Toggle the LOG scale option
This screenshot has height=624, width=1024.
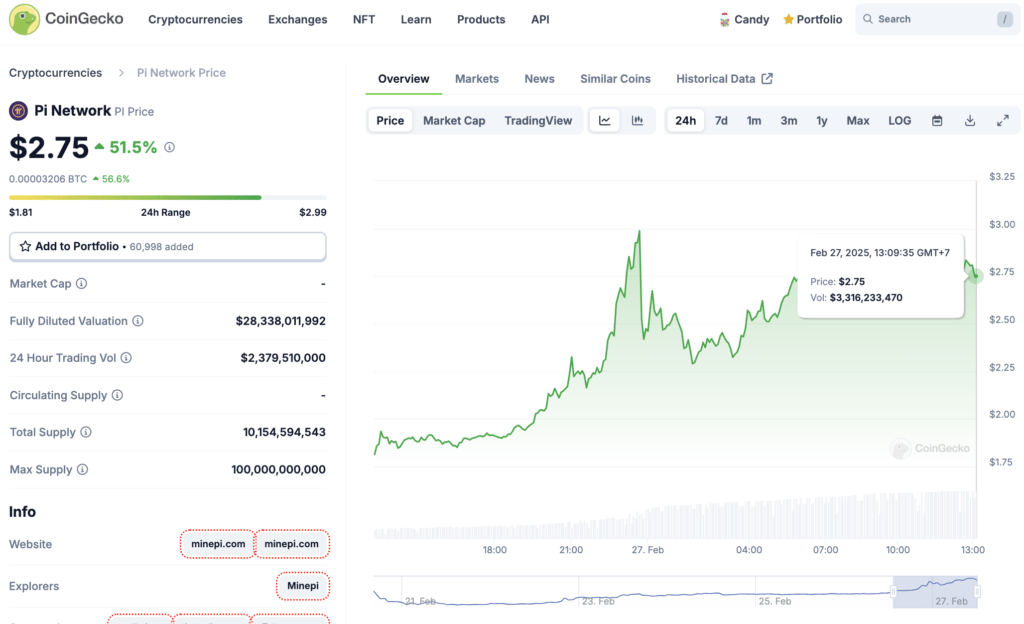click(899, 121)
